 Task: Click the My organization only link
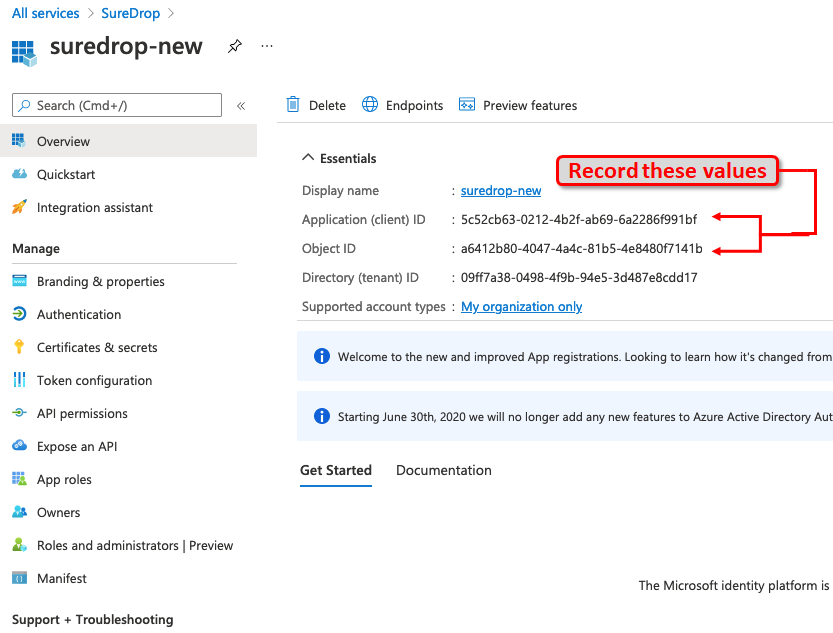(x=522, y=306)
